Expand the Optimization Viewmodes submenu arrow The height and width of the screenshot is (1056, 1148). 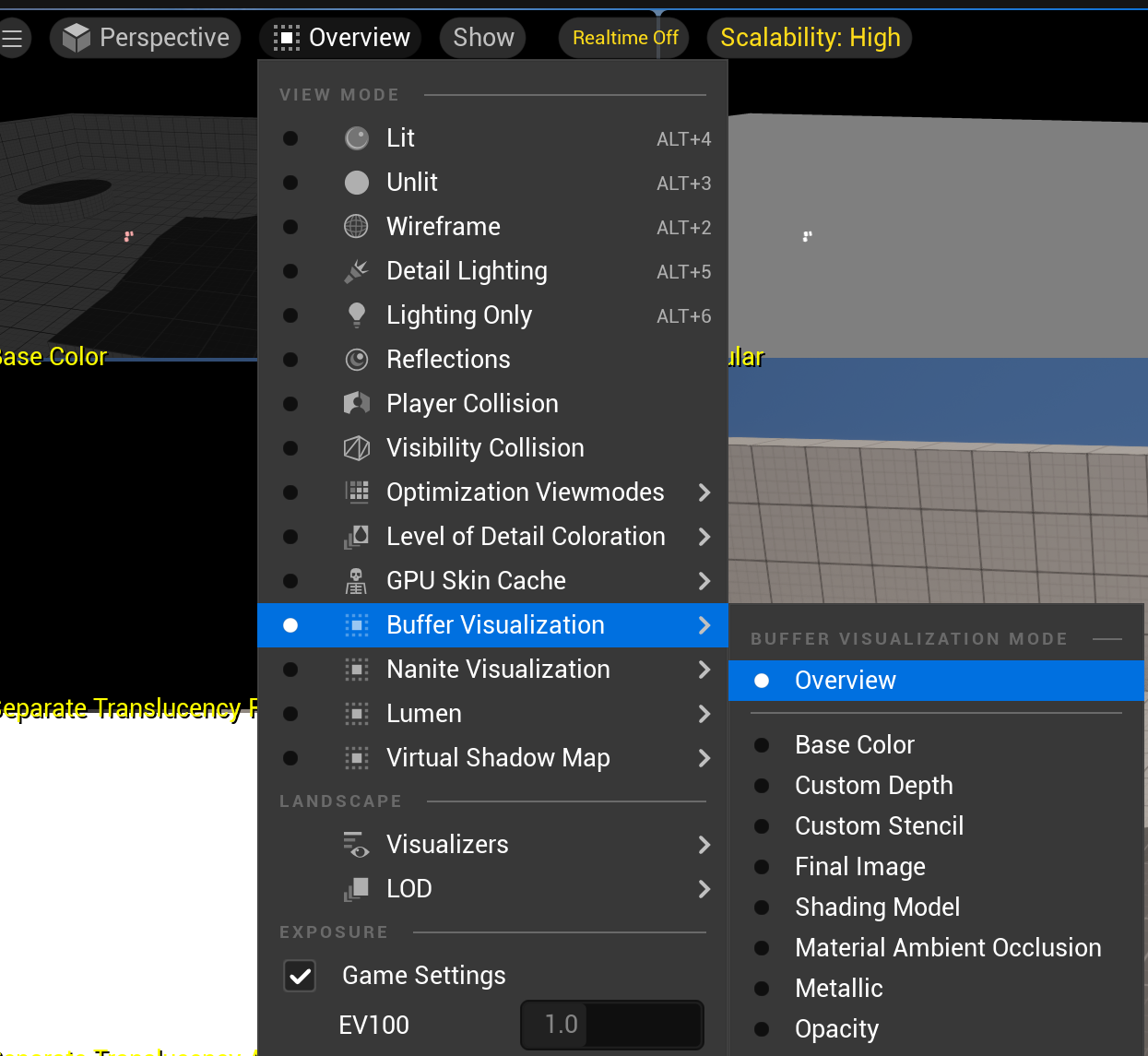(x=704, y=492)
